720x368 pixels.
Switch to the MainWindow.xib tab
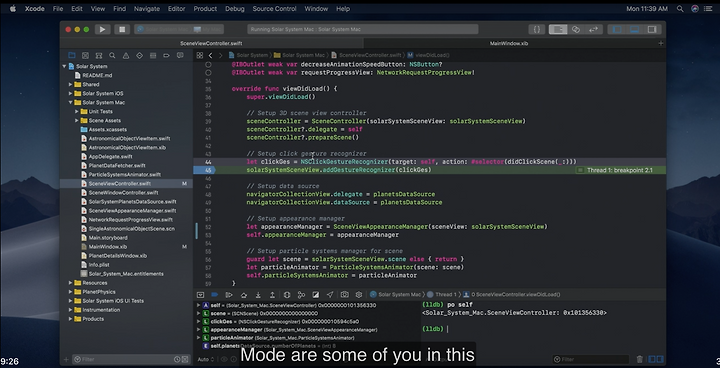click(509, 44)
